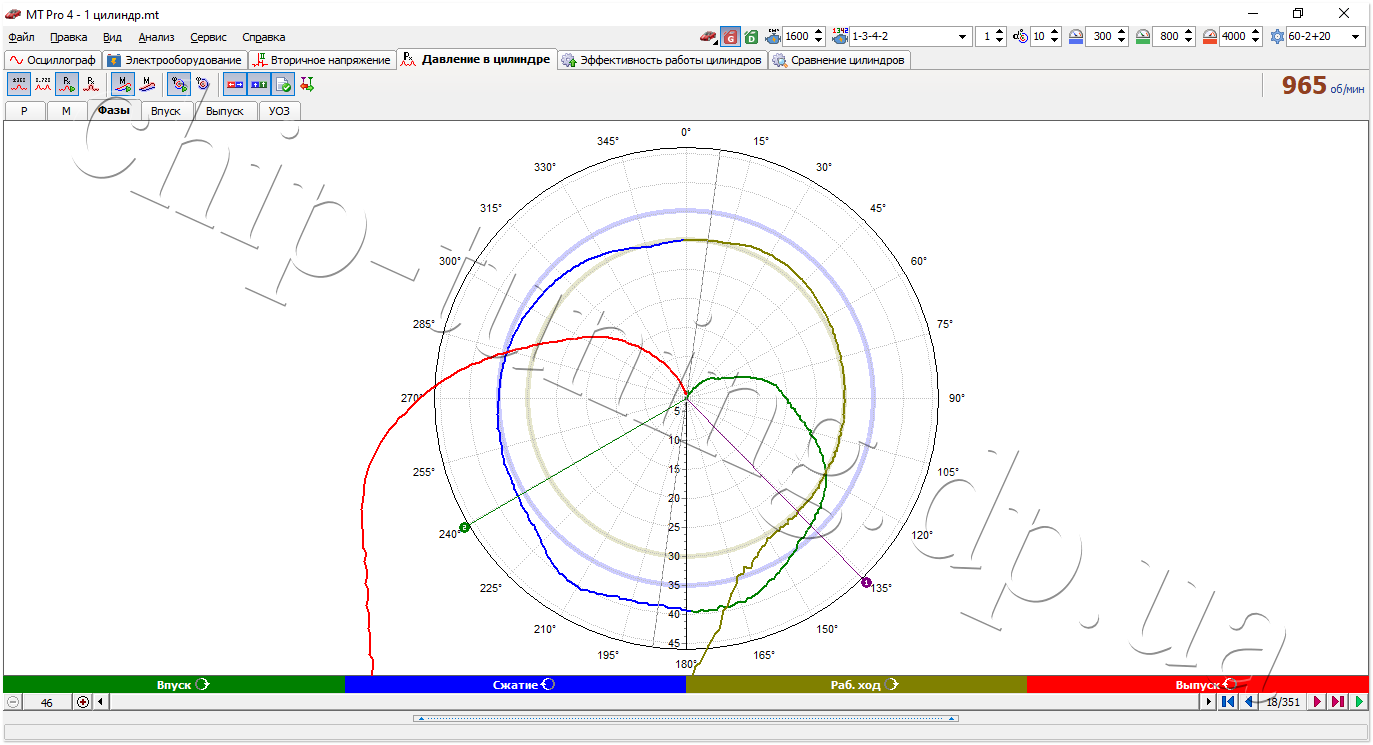Click the zoom out minus button
This screenshot has height=745, width=1373.
[x=13, y=702]
